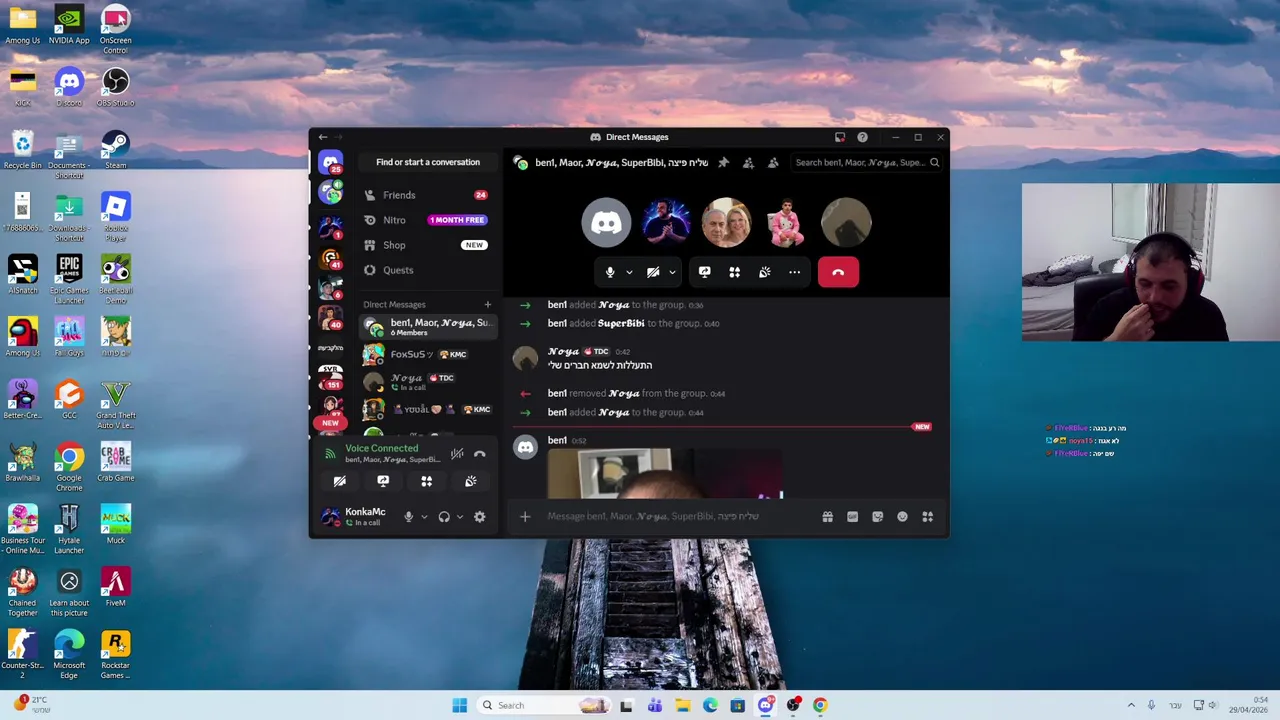The image size is (1280, 720).
Task: Open output device options next to headphones
Action: (x=460, y=517)
